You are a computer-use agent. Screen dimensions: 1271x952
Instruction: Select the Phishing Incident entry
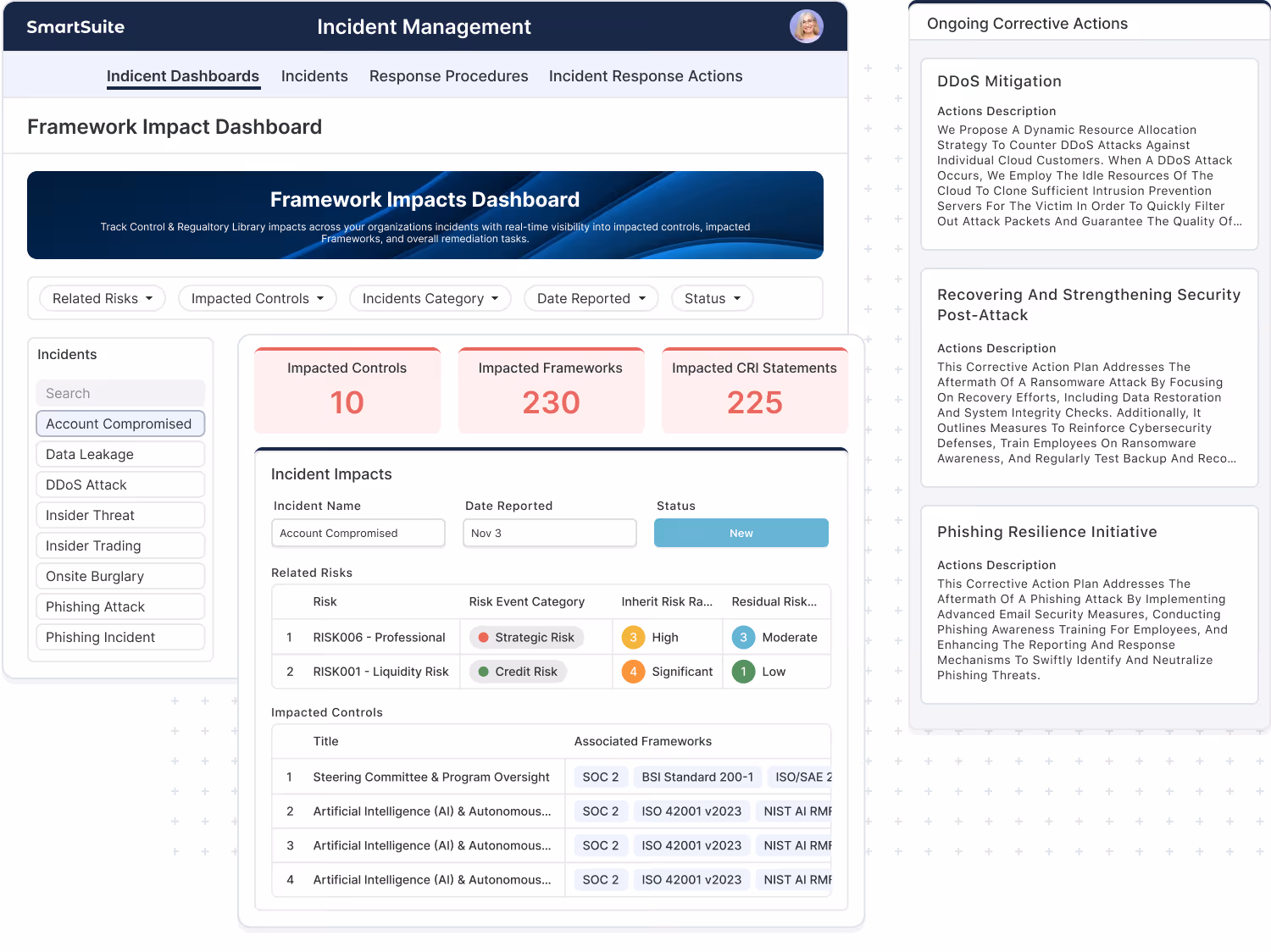(x=120, y=637)
